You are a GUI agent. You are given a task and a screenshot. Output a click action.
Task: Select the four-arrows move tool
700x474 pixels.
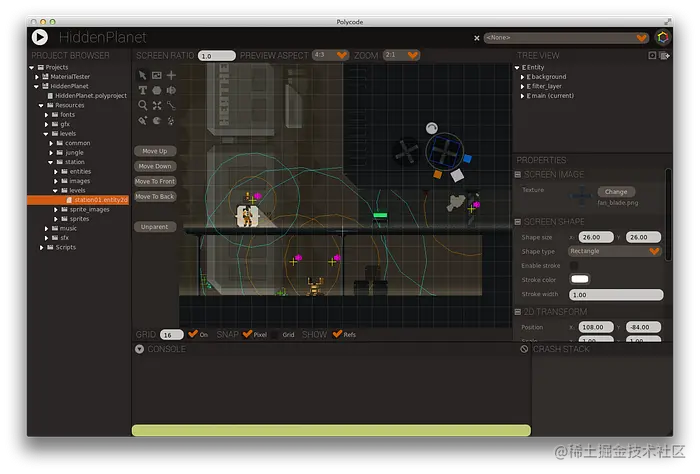click(x=157, y=105)
